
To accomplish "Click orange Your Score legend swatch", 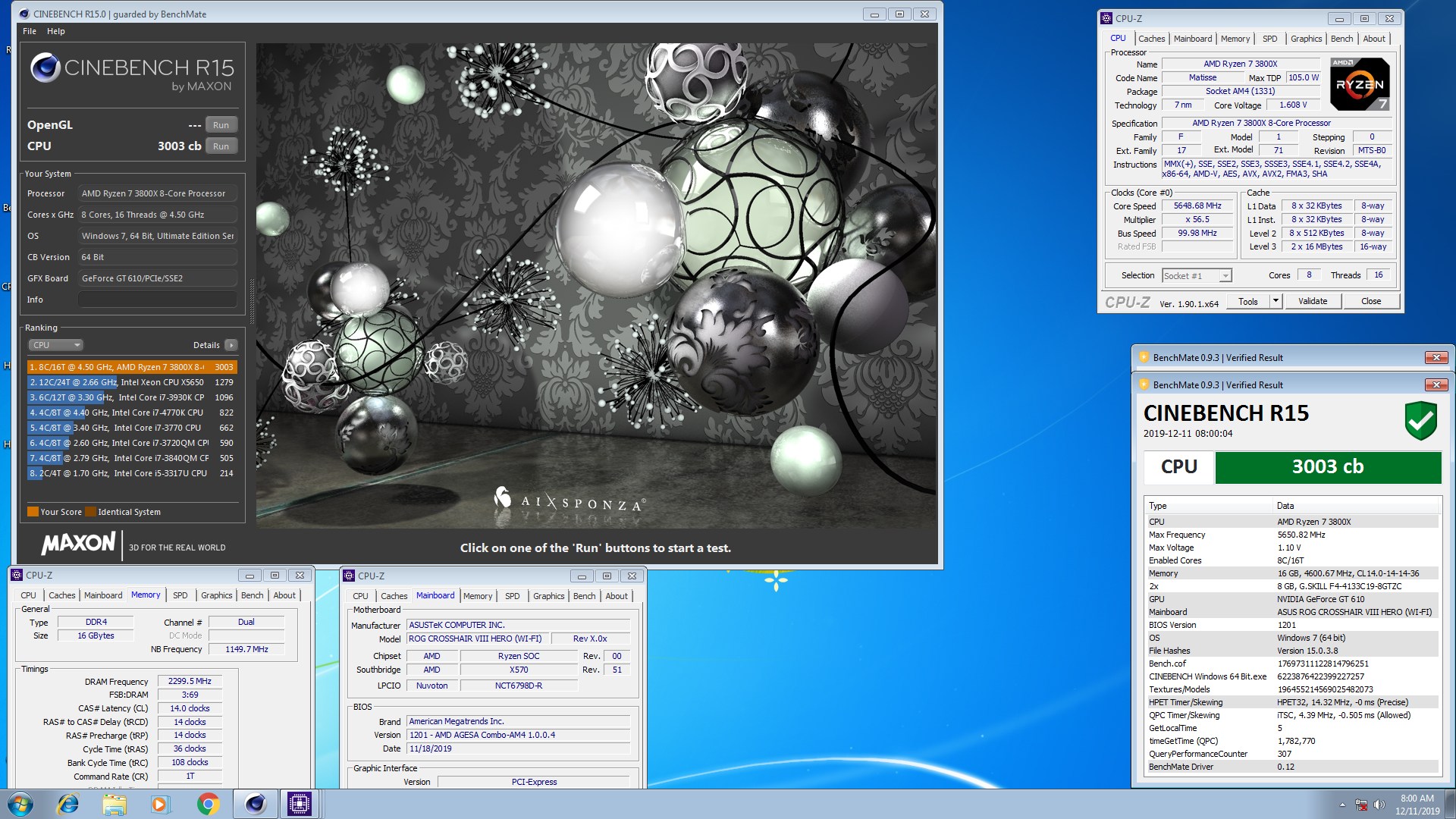I will [x=33, y=512].
